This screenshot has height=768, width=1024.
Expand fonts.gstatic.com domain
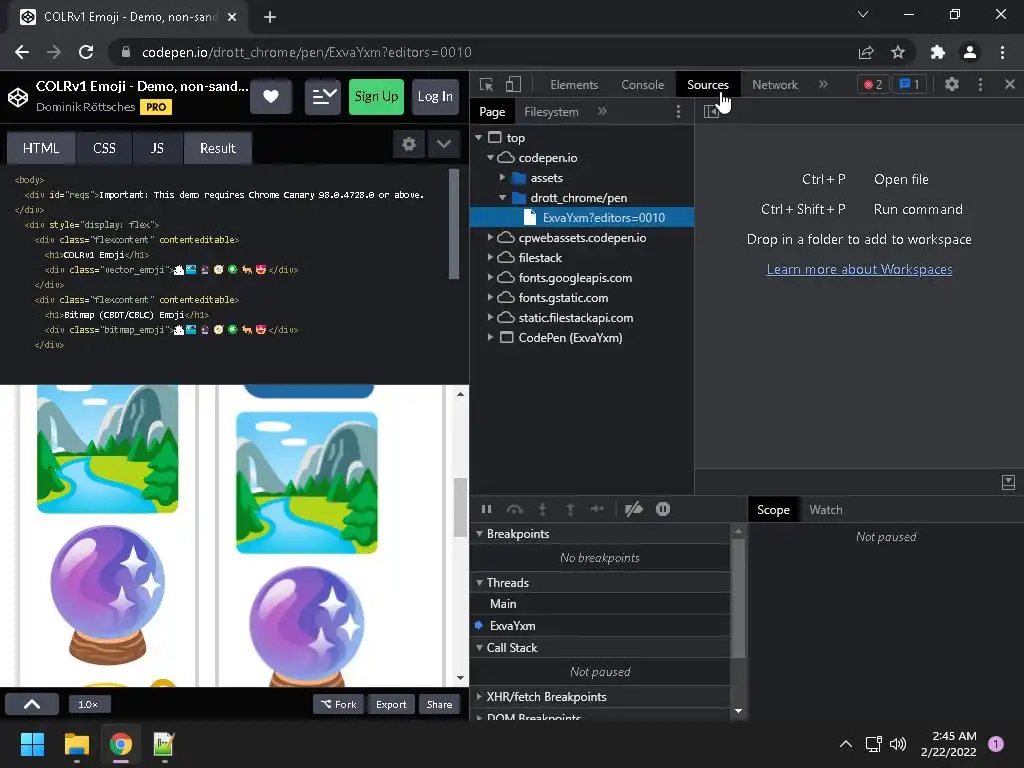tap(490, 297)
